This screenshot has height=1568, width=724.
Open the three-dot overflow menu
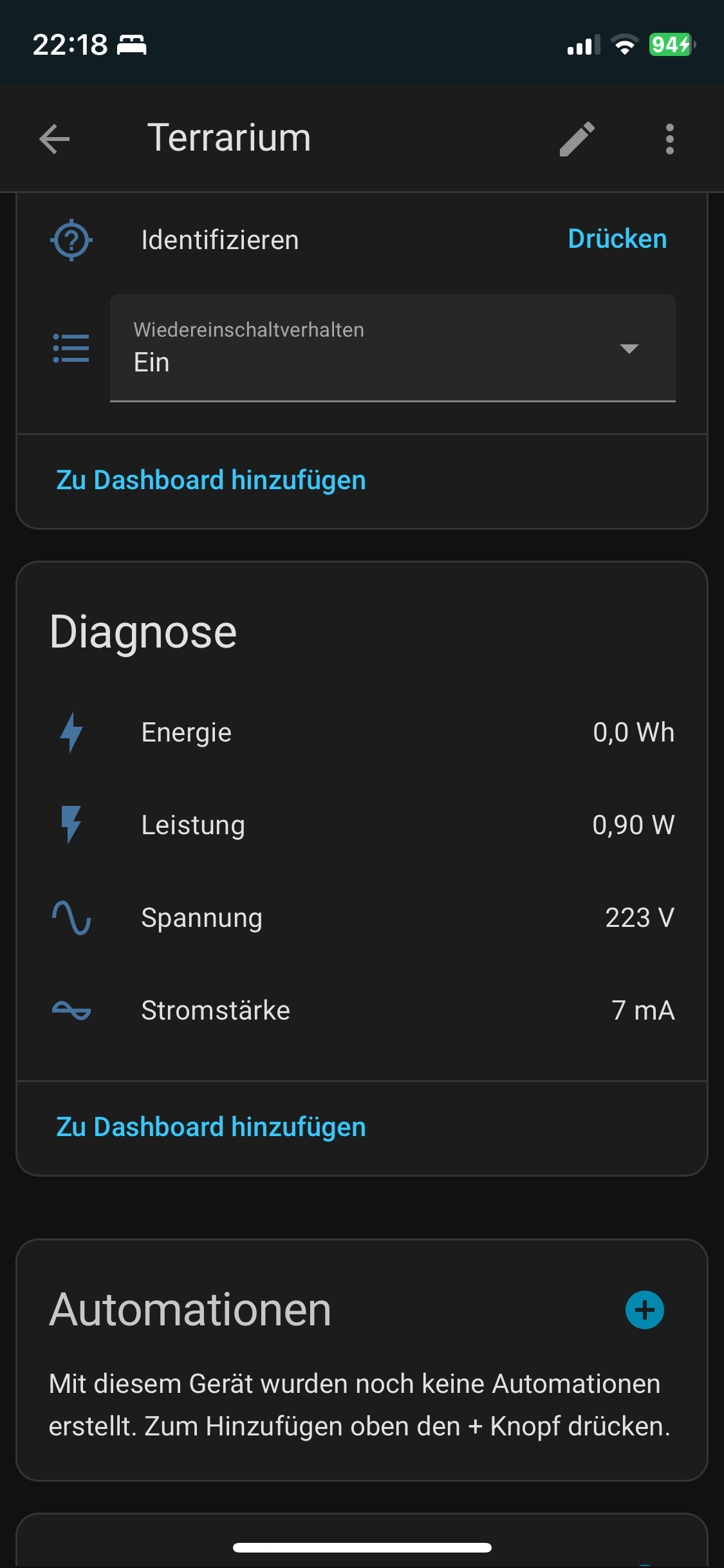670,139
